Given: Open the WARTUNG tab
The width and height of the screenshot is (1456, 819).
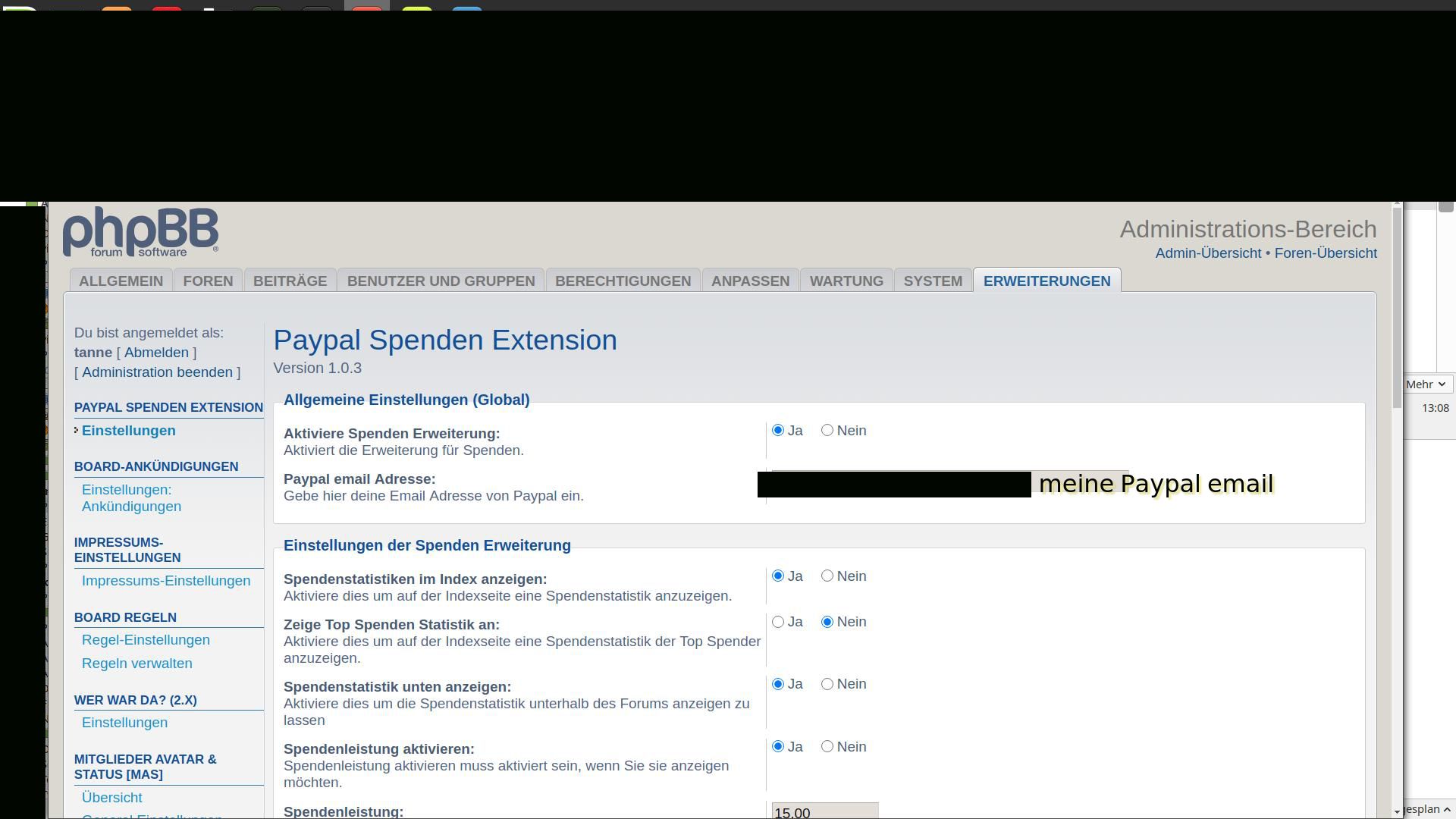Looking at the screenshot, I should (846, 281).
